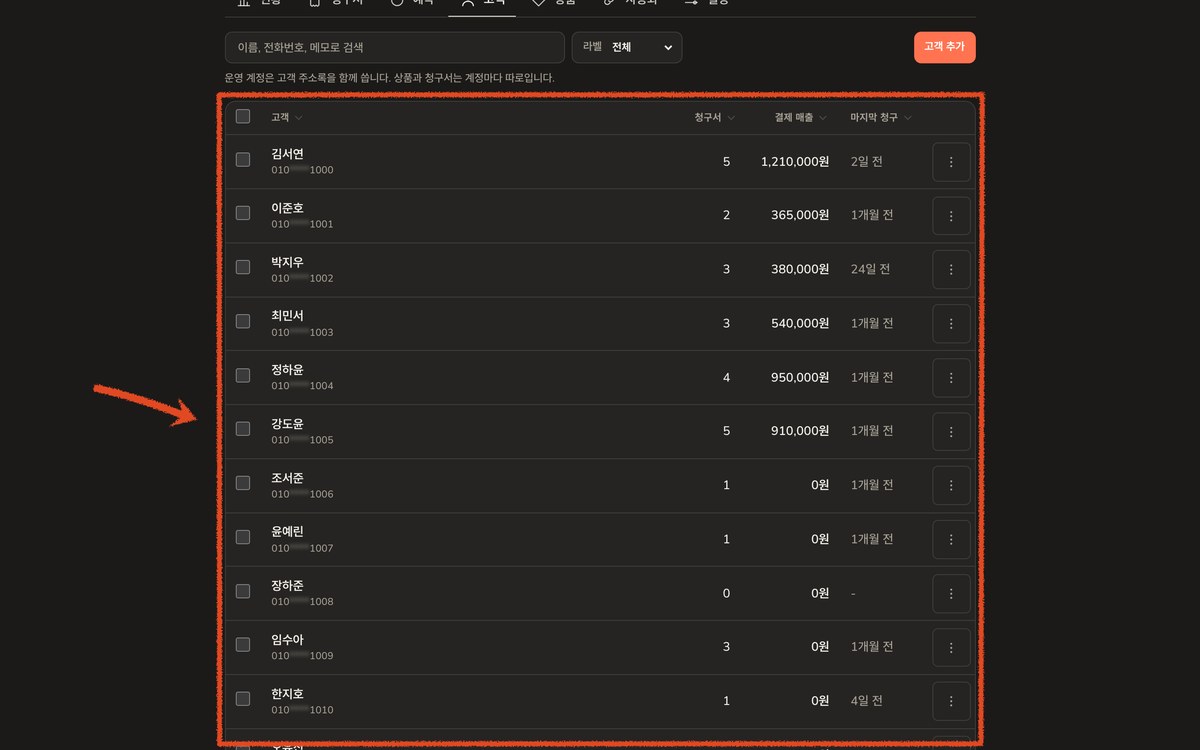This screenshot has height=750, width=1200.
Task: Show row actions for 장하준
Action: (x=951, y=593)
